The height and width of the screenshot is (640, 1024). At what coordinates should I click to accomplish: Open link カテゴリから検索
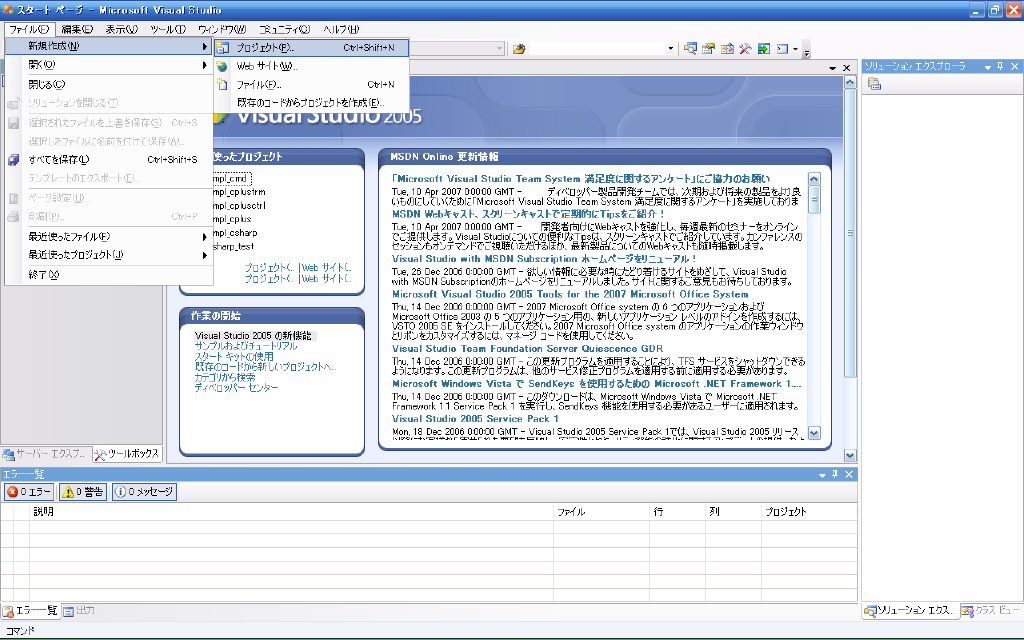coord(225,377)
